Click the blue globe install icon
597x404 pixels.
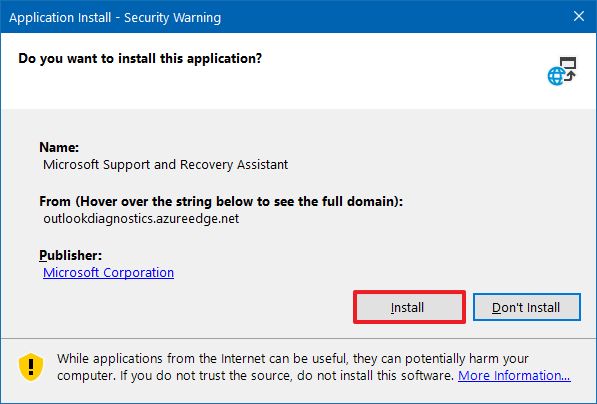[x=556, y=76]
